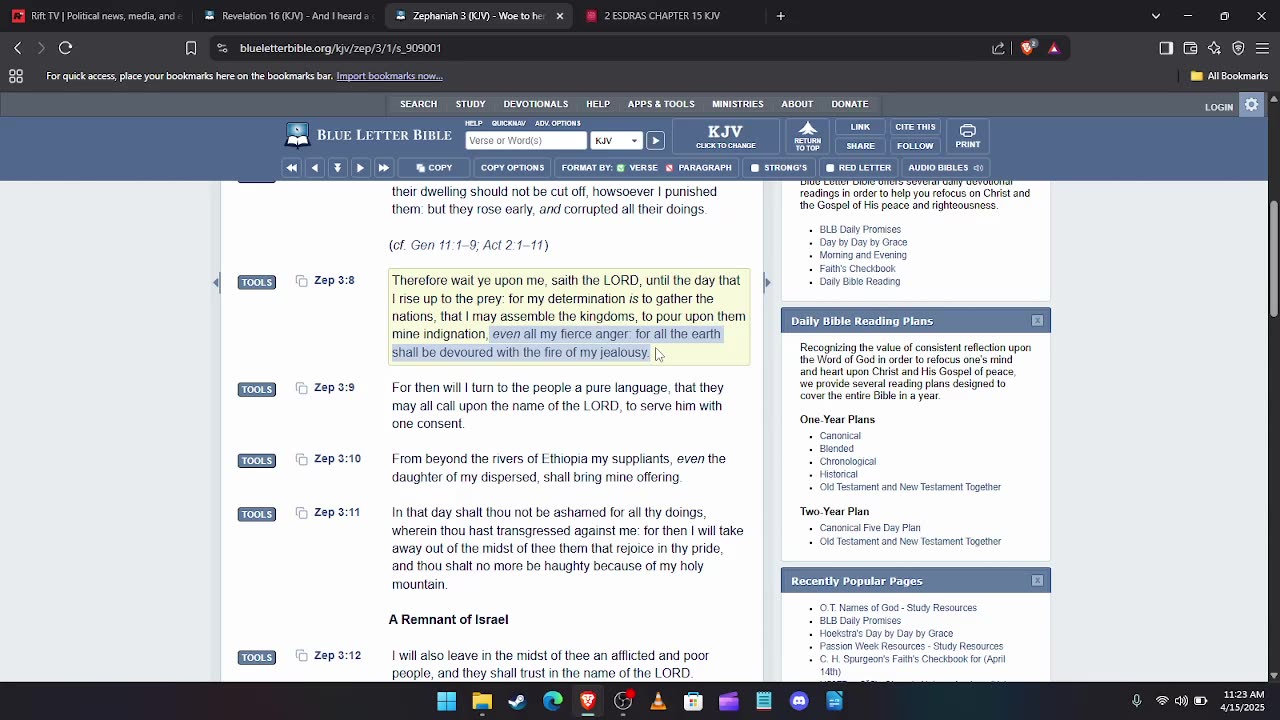Copy the Zep 3:9 verse using its copy icon
The height and width of the screenshot is (720, 1280).
[301, 388]
